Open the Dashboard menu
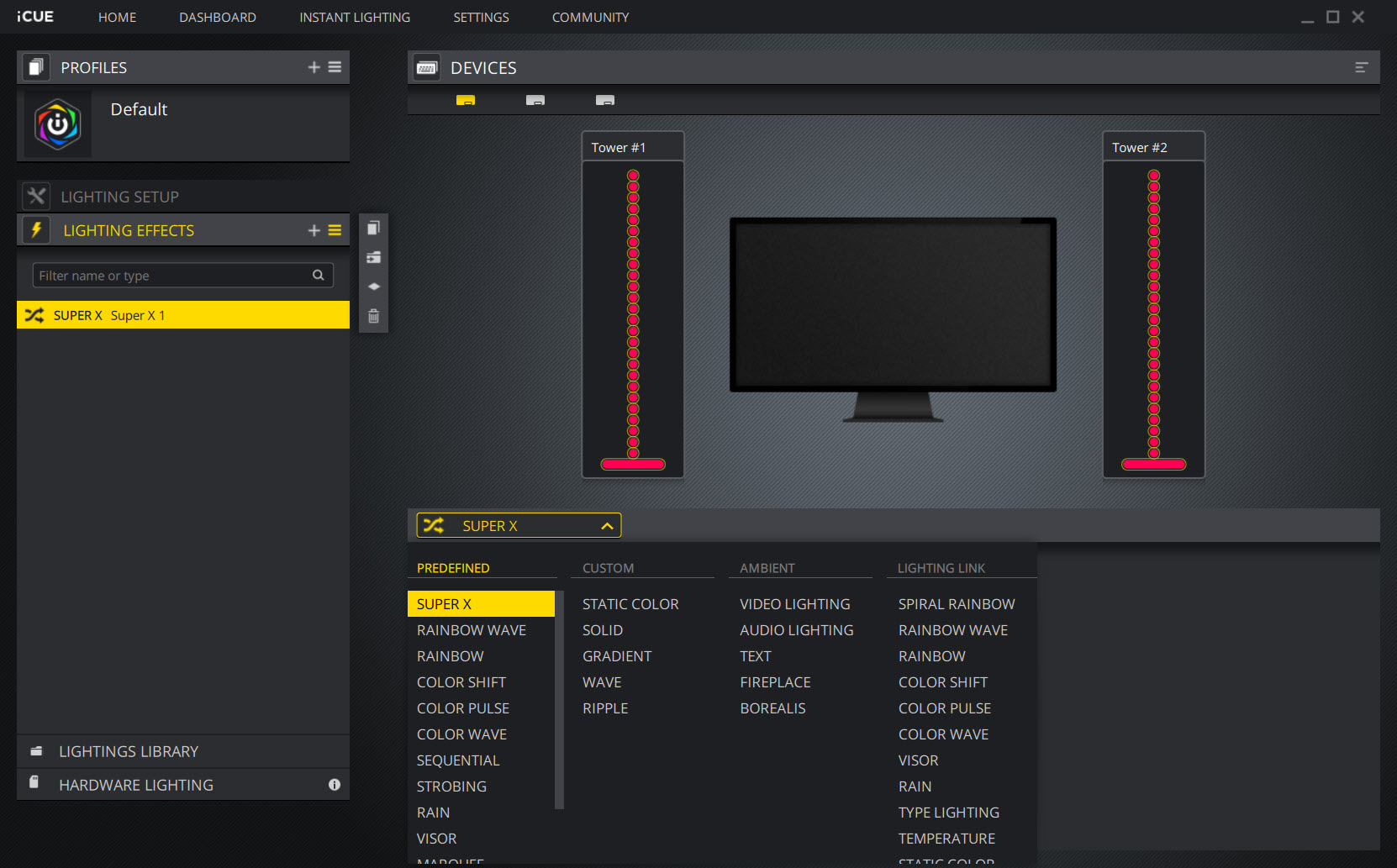This screenshot has height=868, width=1397. click(218, 17)
